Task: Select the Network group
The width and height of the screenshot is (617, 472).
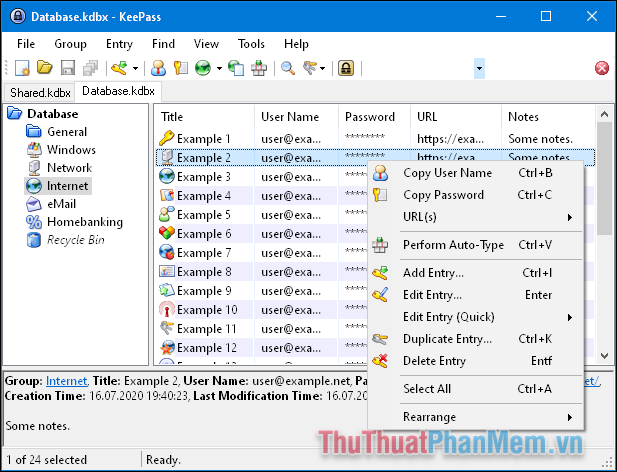Action: 69,168
